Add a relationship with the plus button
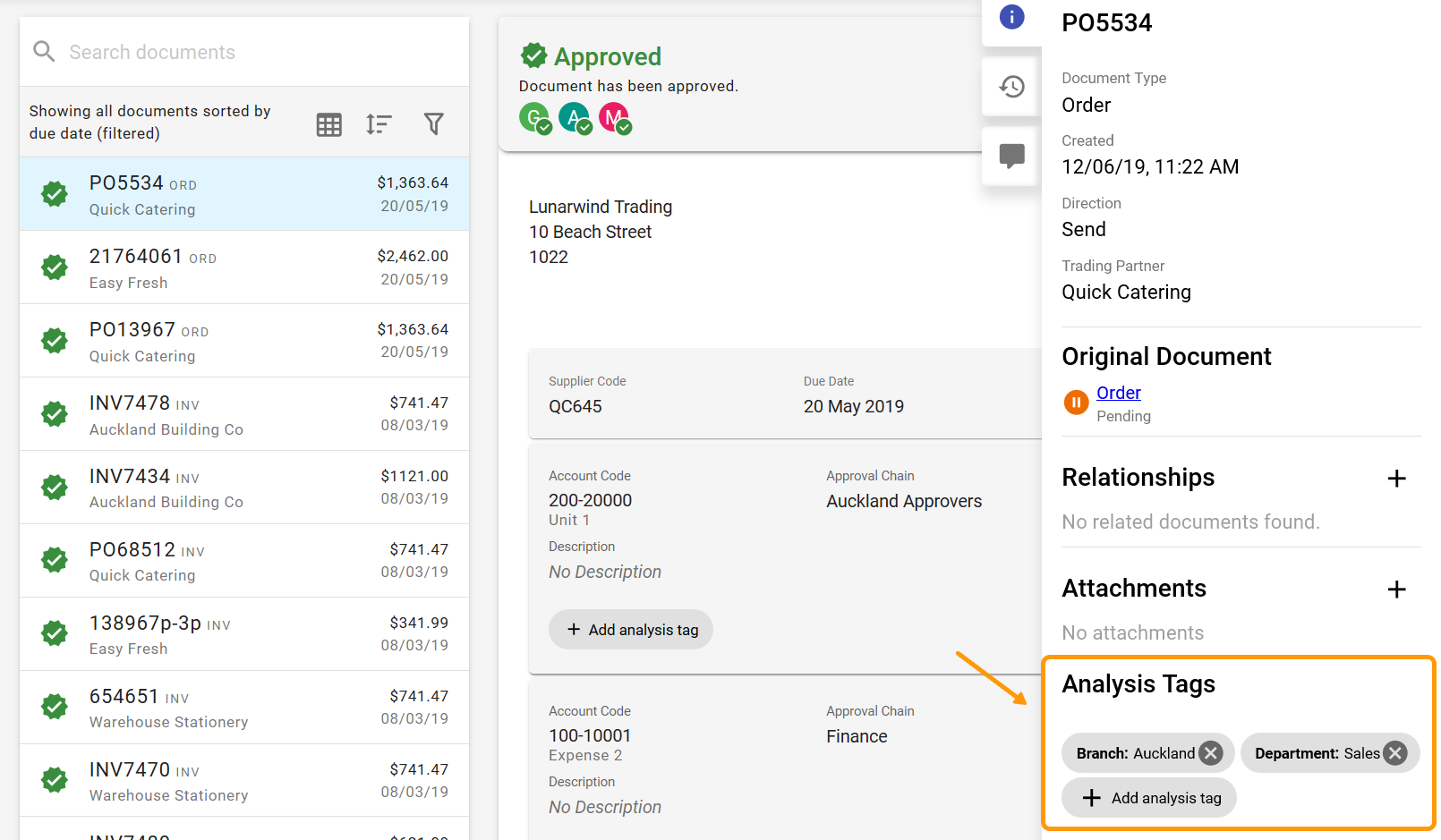The image size is (1441, 840). click(x=1396, y=479)
